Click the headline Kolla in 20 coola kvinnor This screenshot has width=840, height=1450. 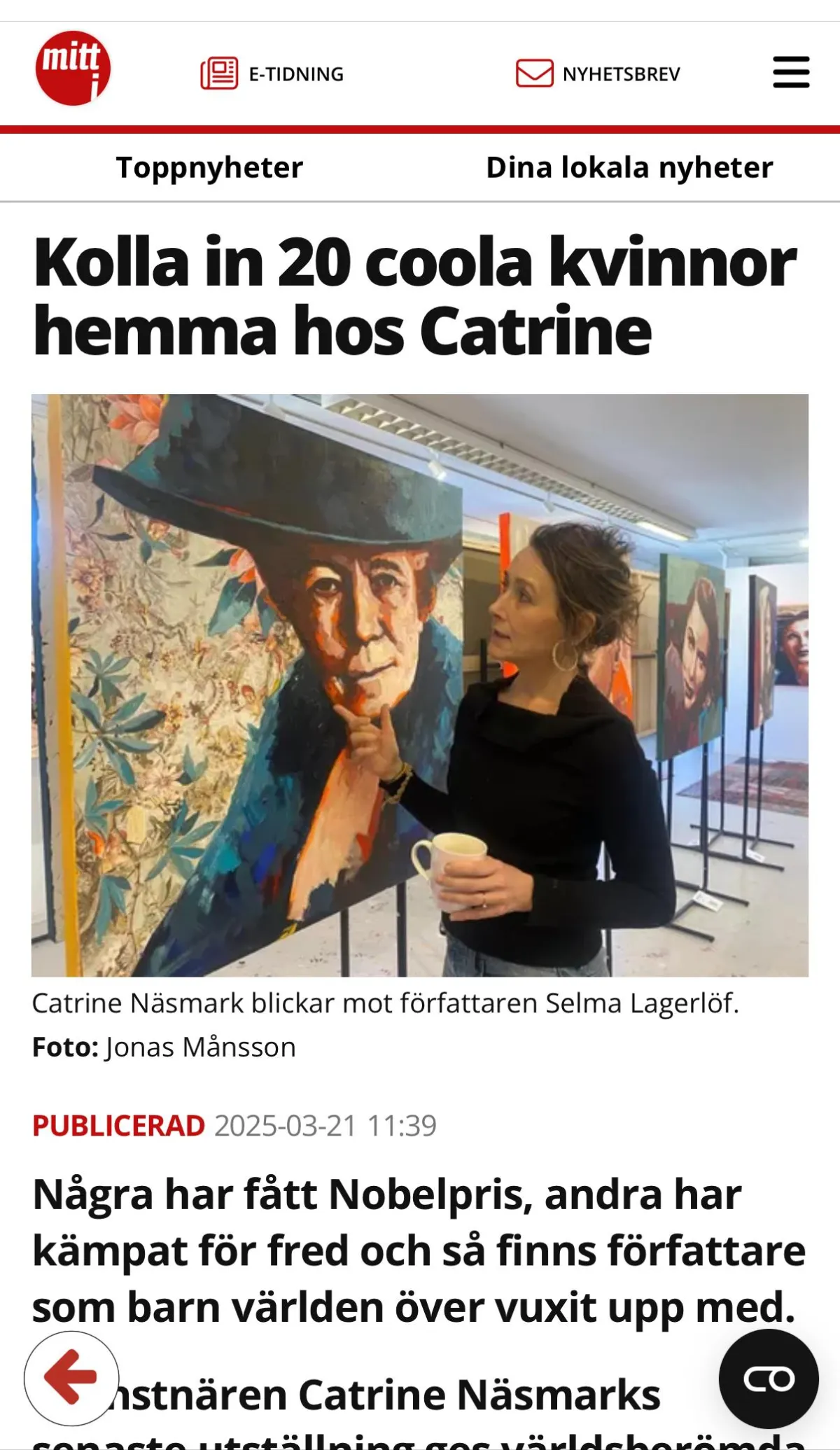click(414, 296)
